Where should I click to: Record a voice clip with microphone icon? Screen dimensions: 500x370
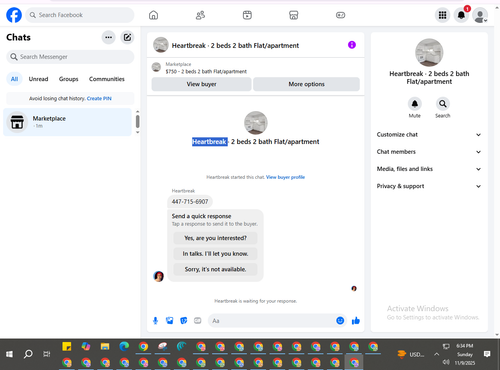coord(155,321)
